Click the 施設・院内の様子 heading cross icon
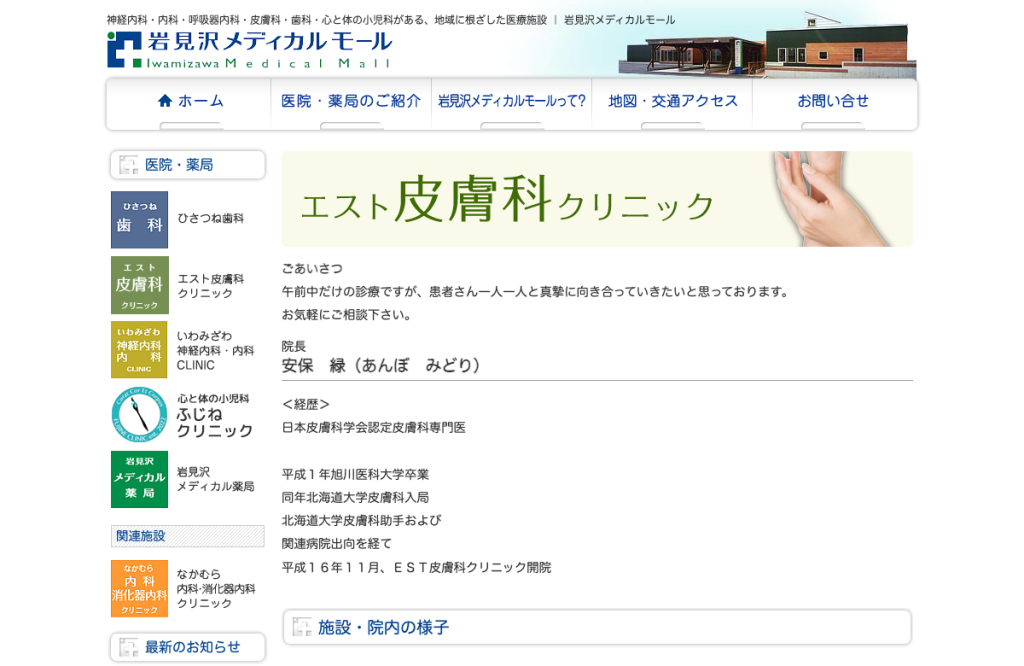The image size is (1024, 666). 302,627
